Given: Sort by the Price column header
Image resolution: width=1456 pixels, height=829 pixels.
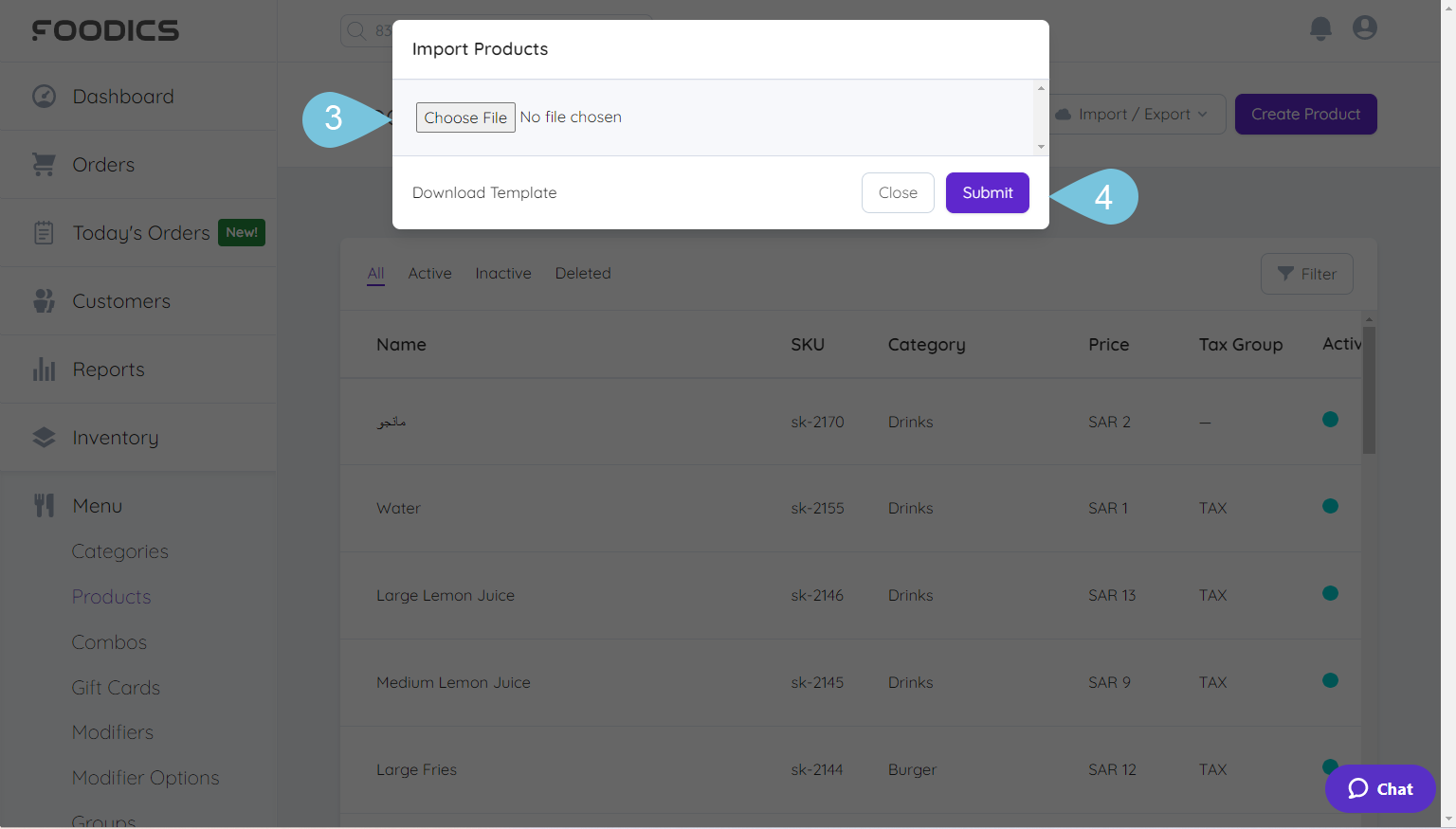Looking at the screenshot, I should 1108,345.
